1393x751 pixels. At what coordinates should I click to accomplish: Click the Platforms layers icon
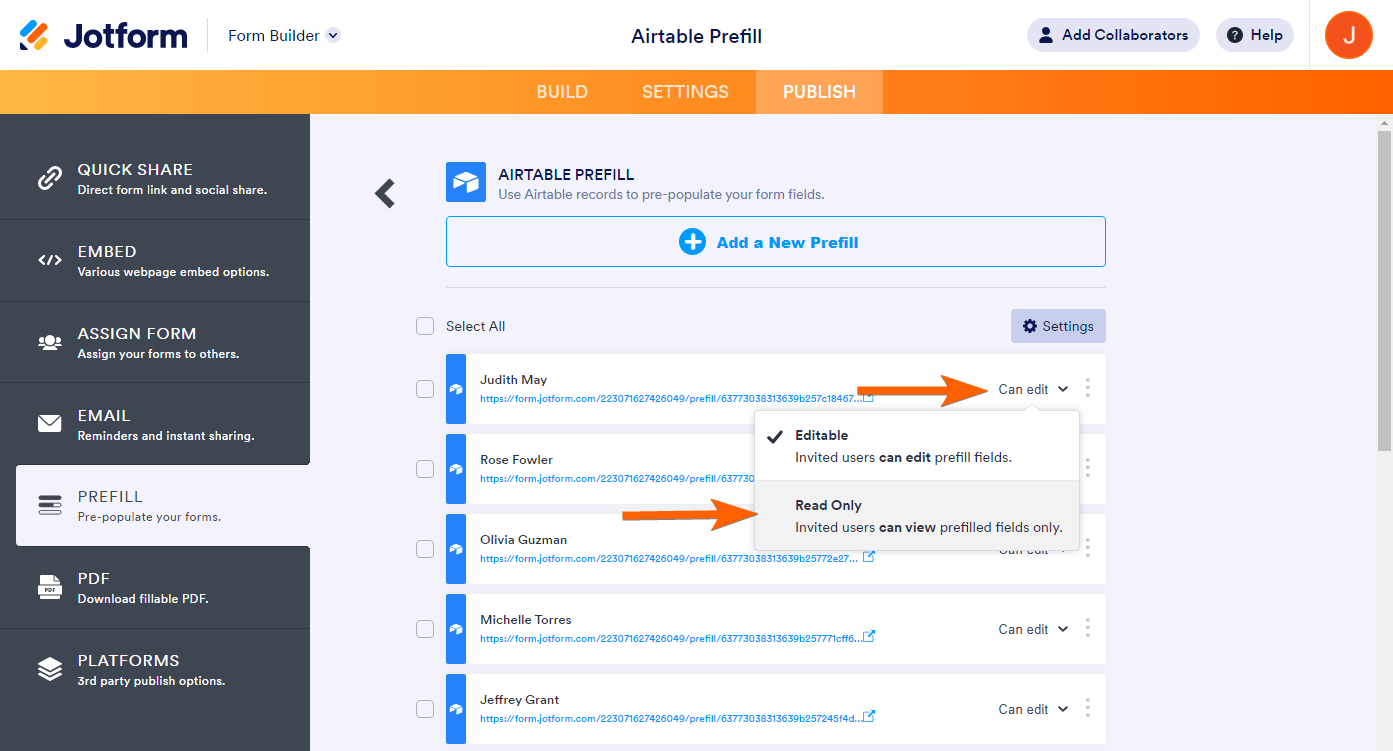50,669
